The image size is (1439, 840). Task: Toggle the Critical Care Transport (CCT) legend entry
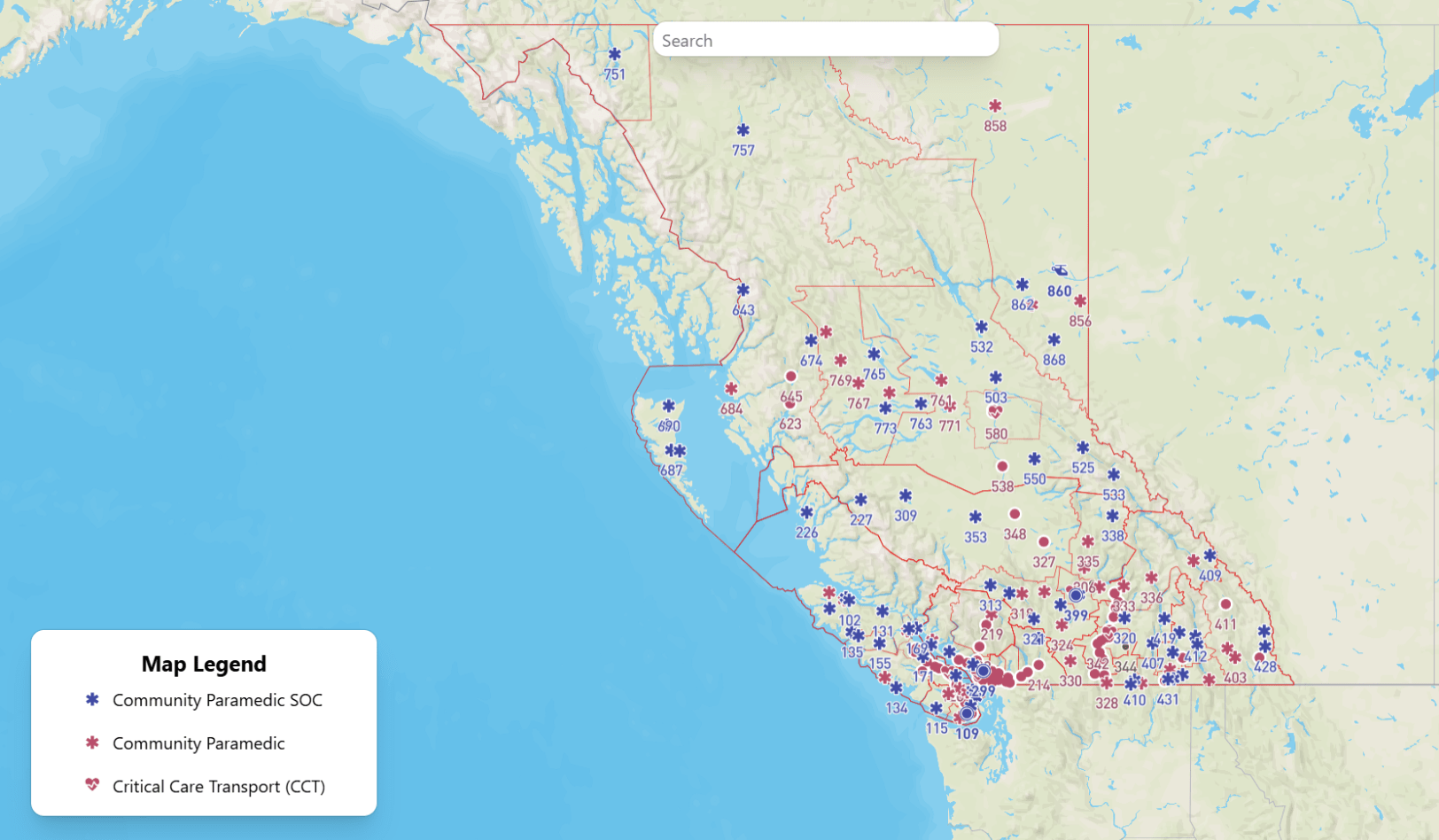click(x=219, y=787)
